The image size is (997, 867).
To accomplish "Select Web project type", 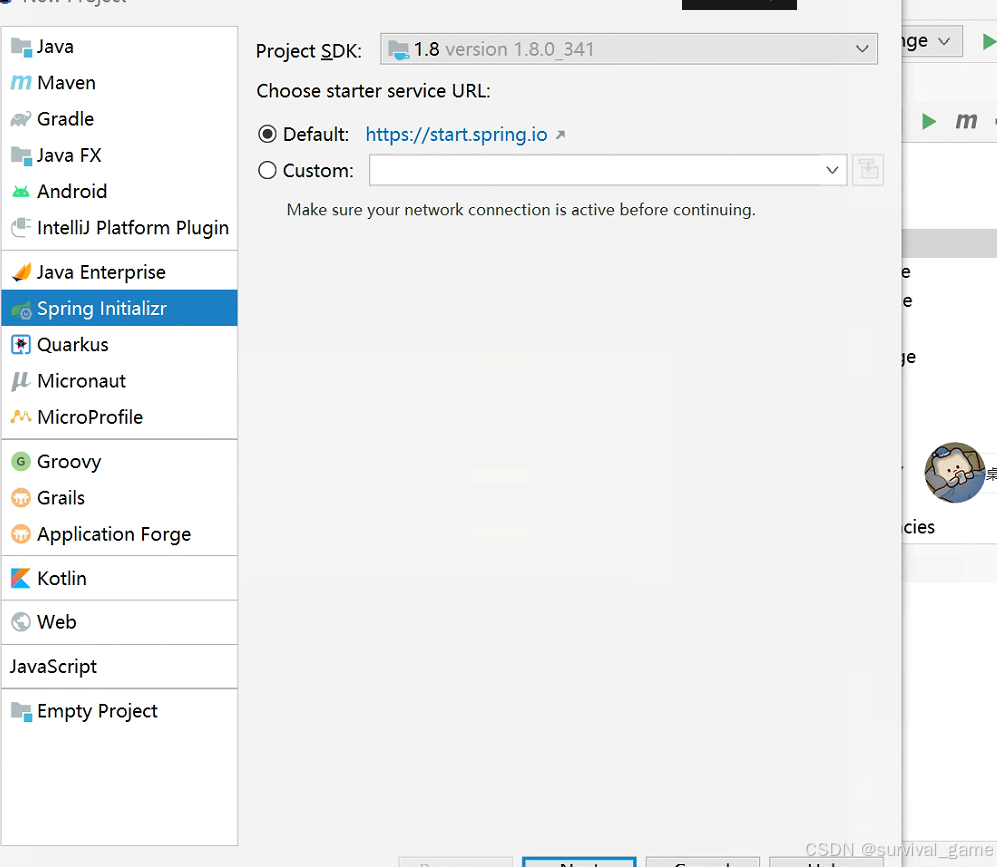I will tap(120, 622).
